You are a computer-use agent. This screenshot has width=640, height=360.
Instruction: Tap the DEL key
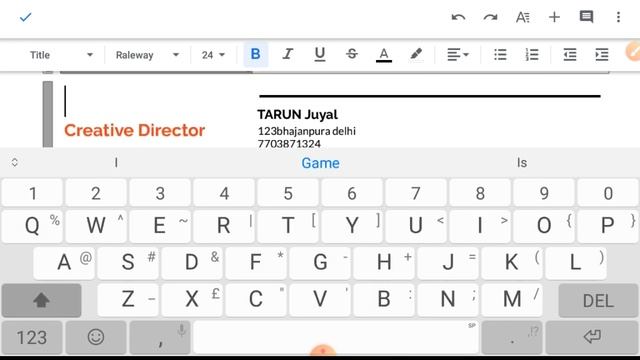(x=598, y=300)
